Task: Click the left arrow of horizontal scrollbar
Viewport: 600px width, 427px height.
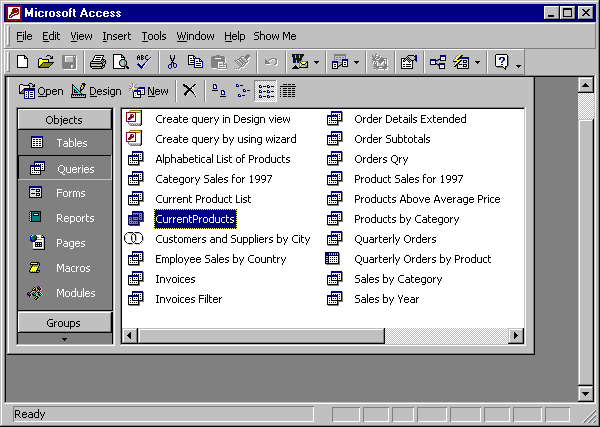Action: (130, 336)
